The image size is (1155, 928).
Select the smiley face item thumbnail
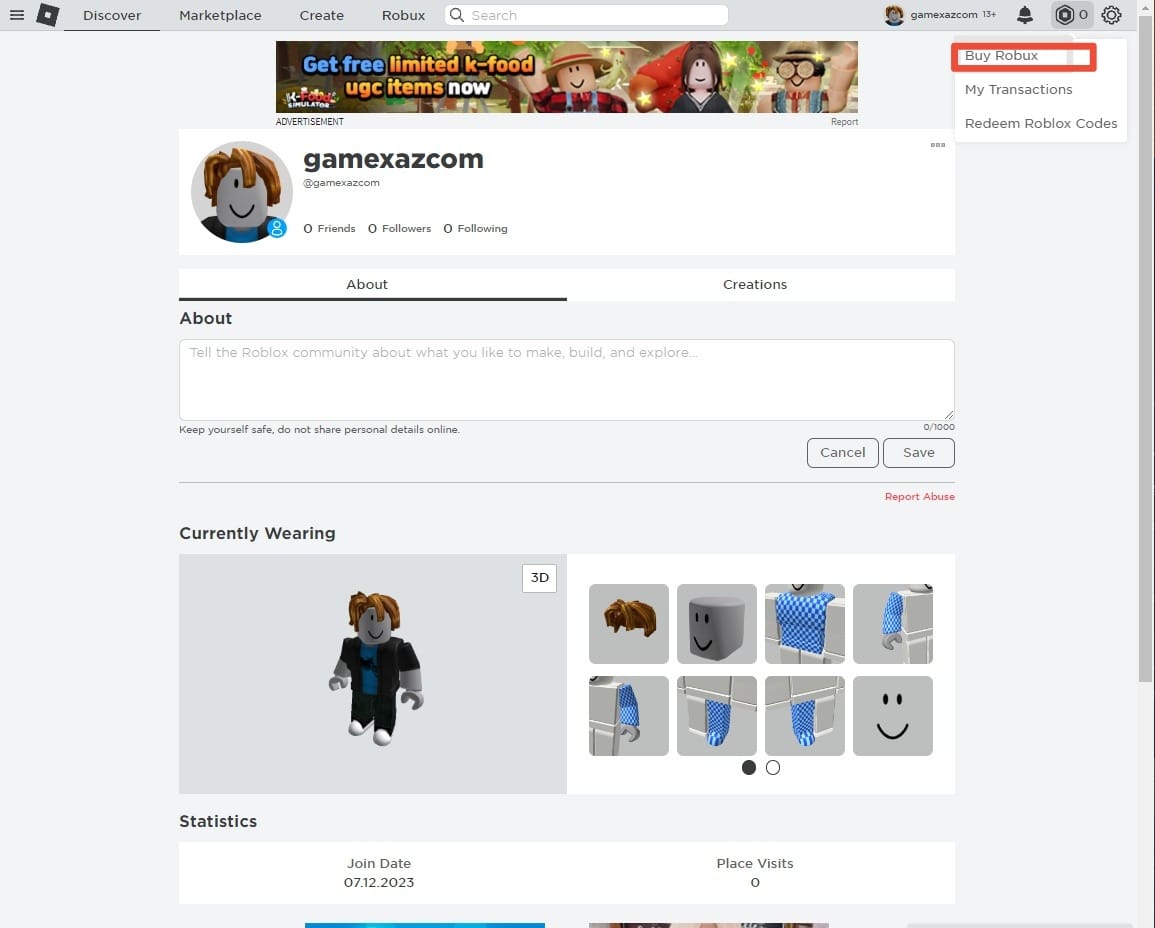[893, 716]
